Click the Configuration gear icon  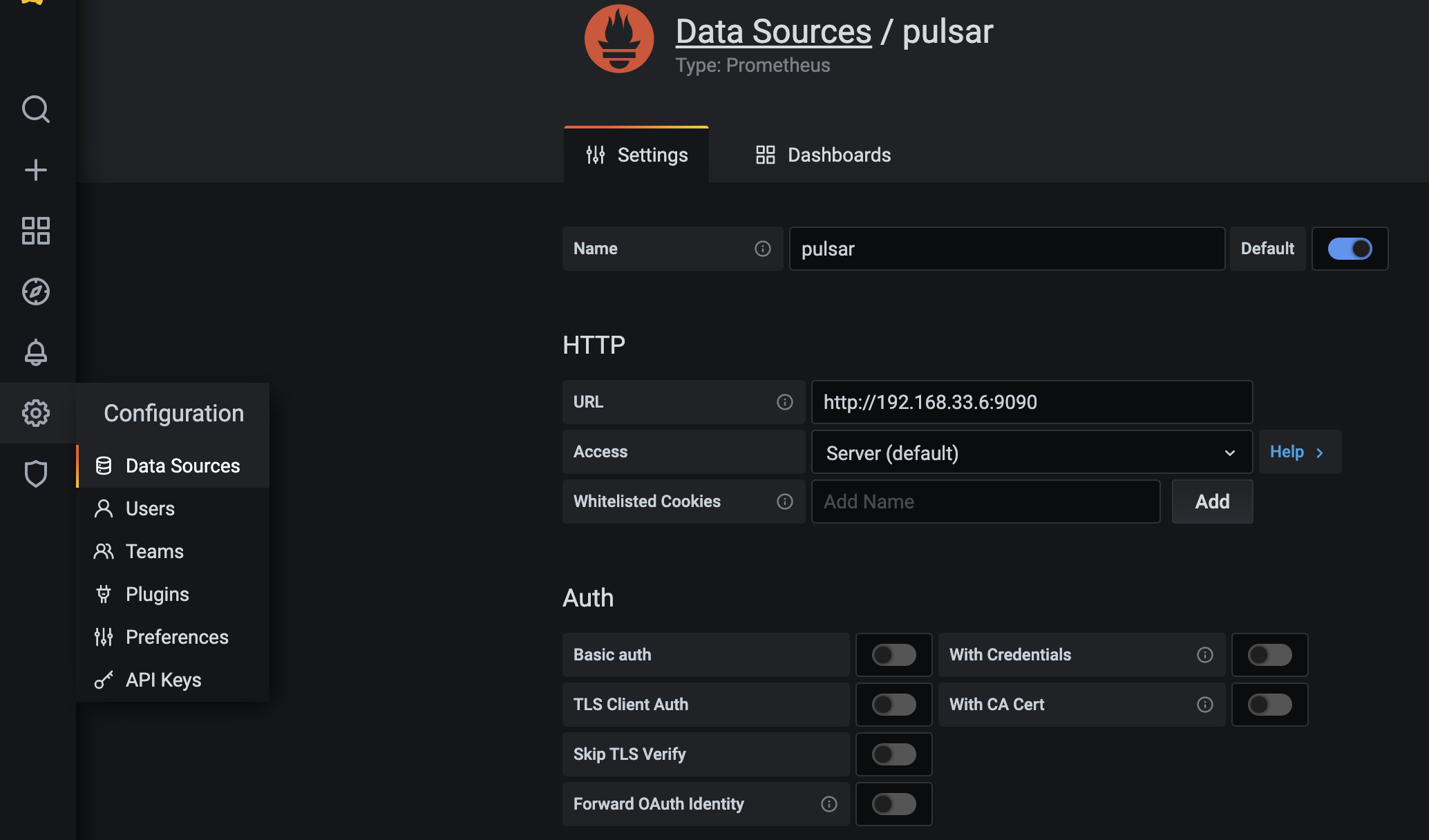36,413
